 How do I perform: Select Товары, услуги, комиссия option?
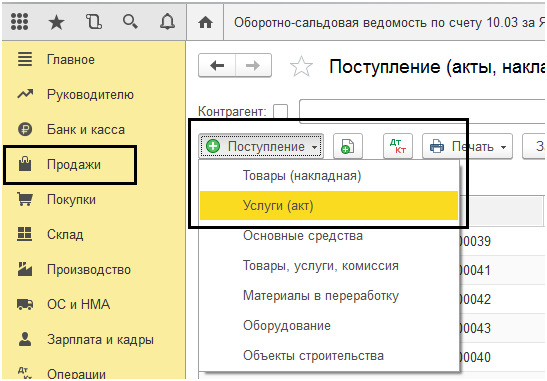click(329, 266)
